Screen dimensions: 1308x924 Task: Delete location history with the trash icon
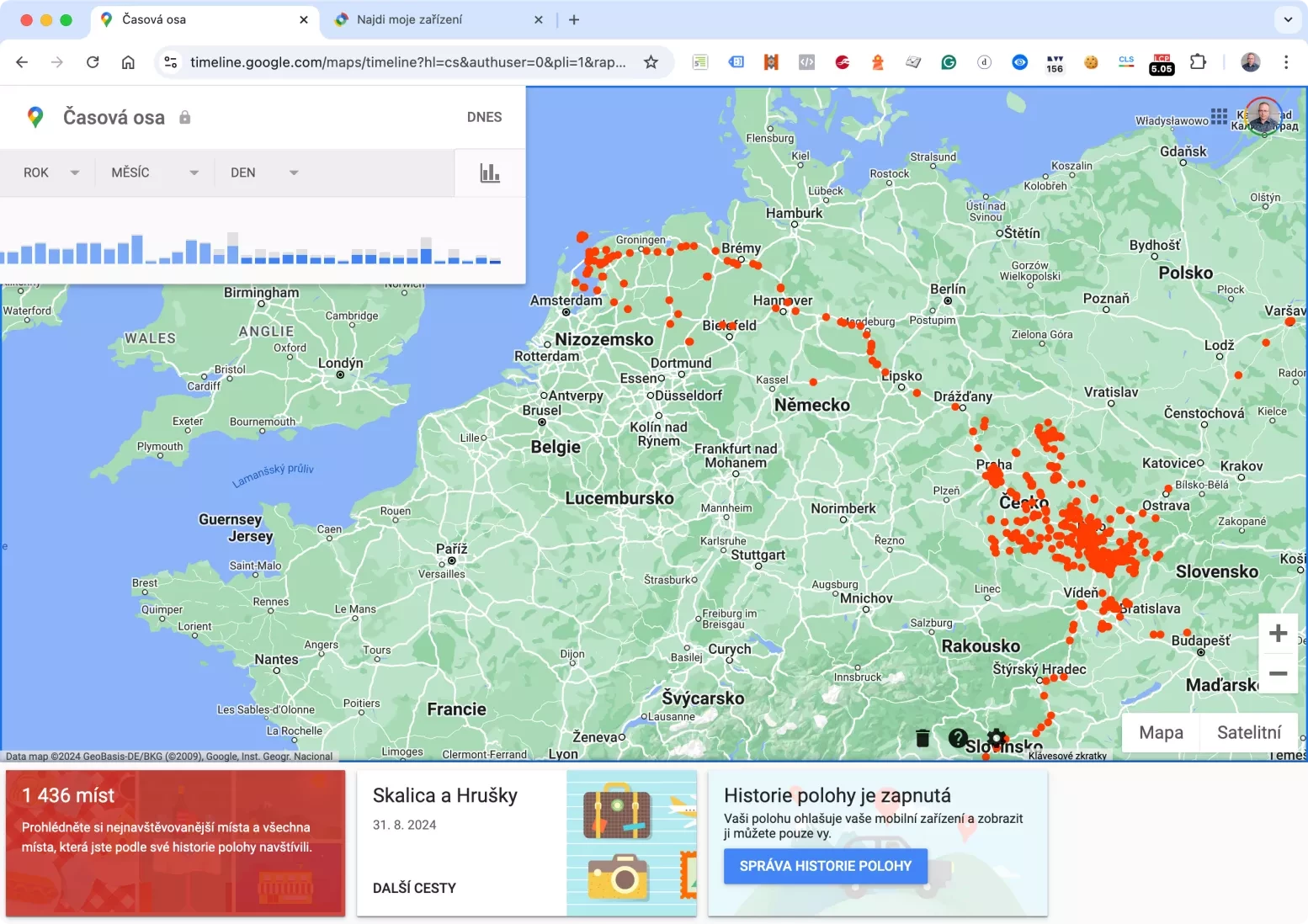coord(923,738)
